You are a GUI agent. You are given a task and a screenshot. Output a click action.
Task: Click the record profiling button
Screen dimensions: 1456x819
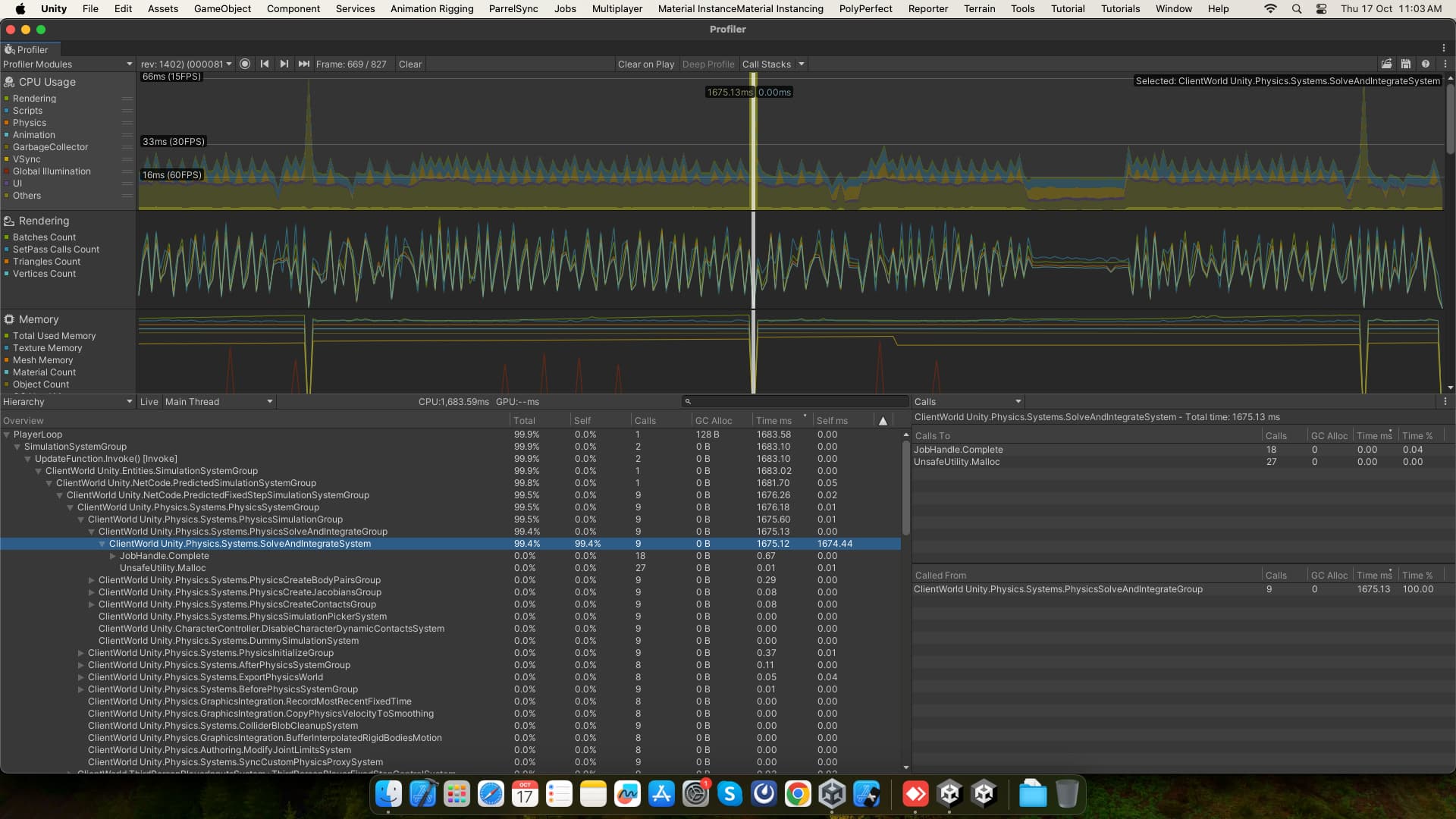point(245,64)
